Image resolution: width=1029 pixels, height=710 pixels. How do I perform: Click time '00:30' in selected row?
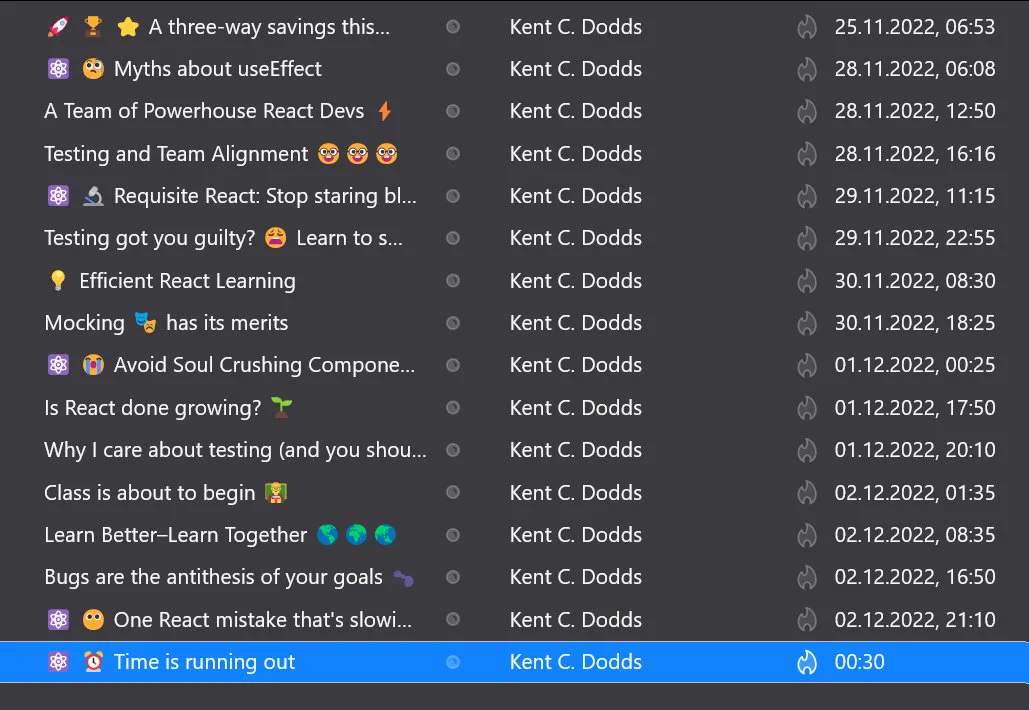click(860, 662)
